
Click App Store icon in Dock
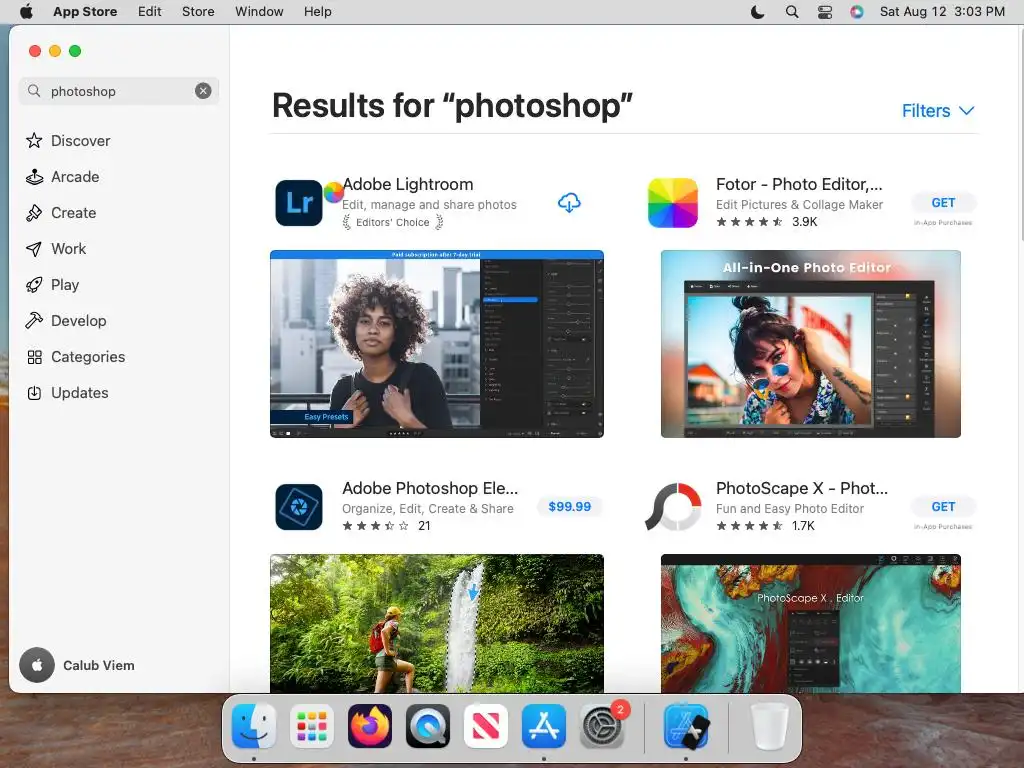(x=544, y=726)
